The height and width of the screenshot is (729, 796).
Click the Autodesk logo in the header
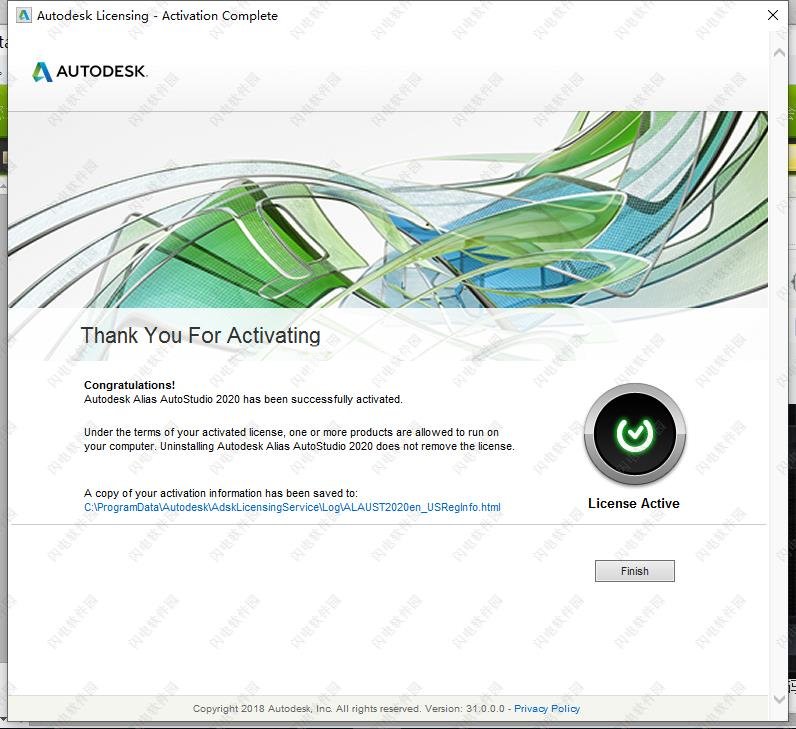pyautogui.click(x=90, y=72)
